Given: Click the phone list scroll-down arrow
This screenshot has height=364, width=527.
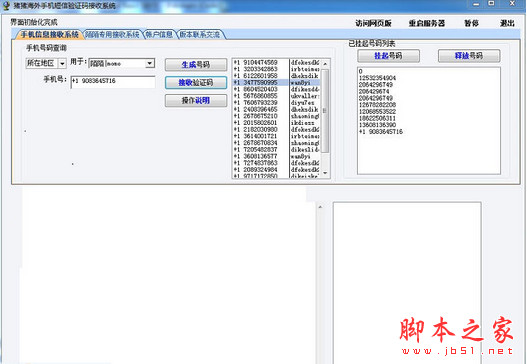Looking at the screenshot, I should 325,173.
